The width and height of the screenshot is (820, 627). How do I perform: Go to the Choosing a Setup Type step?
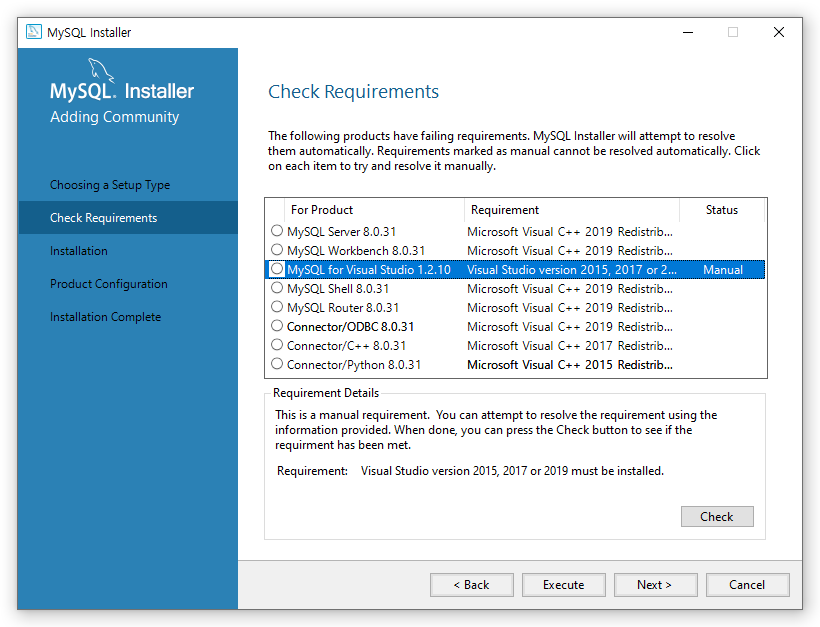click(110, 185)
